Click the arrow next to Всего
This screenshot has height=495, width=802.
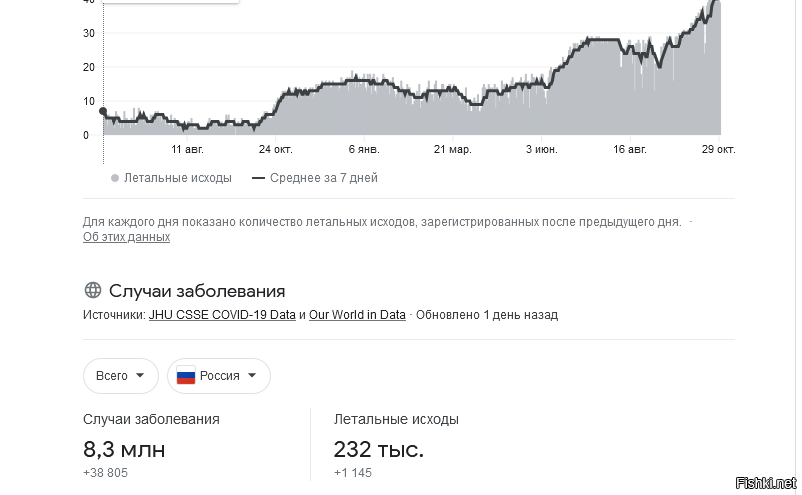pyautogui.click(x=140, y=375)
